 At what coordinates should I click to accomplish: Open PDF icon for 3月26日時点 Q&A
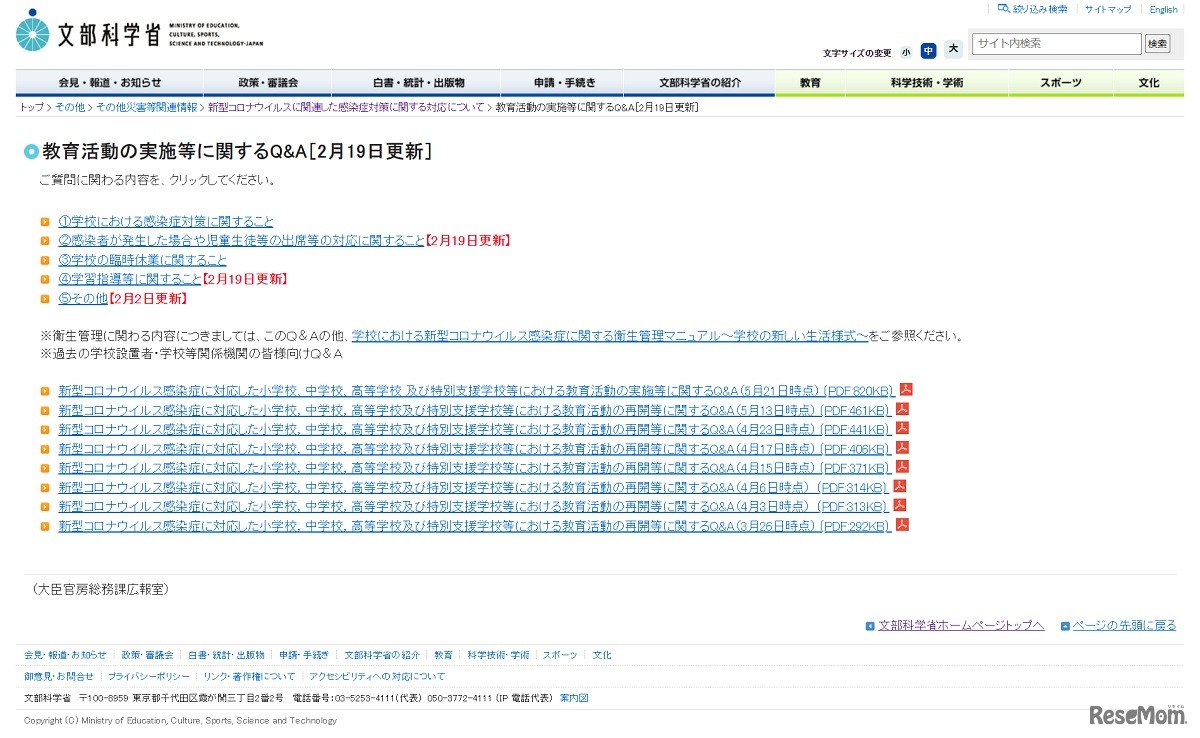[x=902, y=524]
